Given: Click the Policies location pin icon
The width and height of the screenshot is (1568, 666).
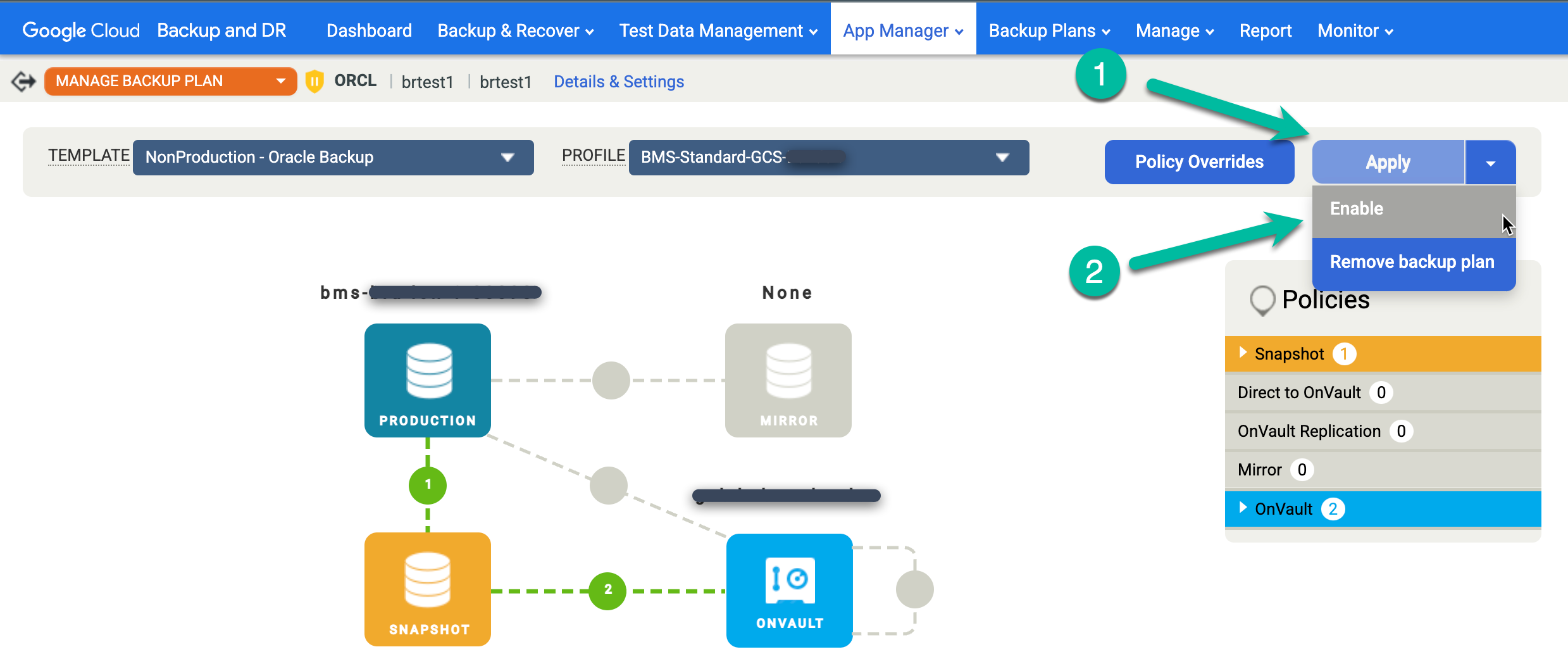Looking at the screenshot, I should pos(1262,300).
